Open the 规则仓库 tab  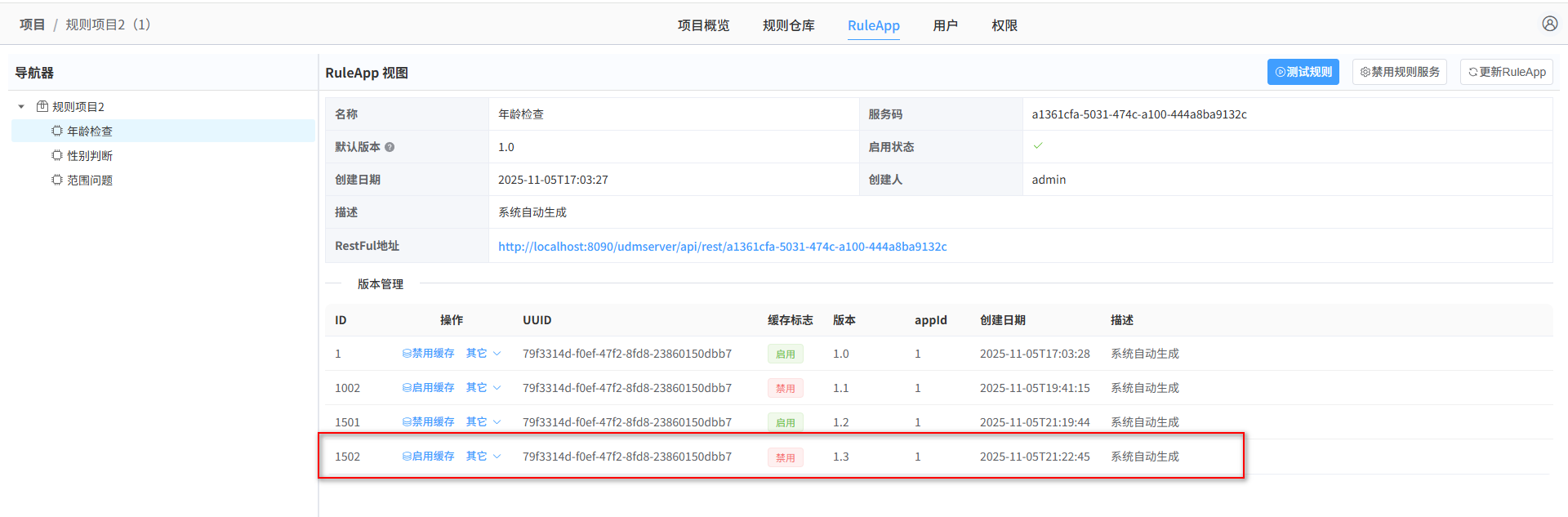coord(788,25)
